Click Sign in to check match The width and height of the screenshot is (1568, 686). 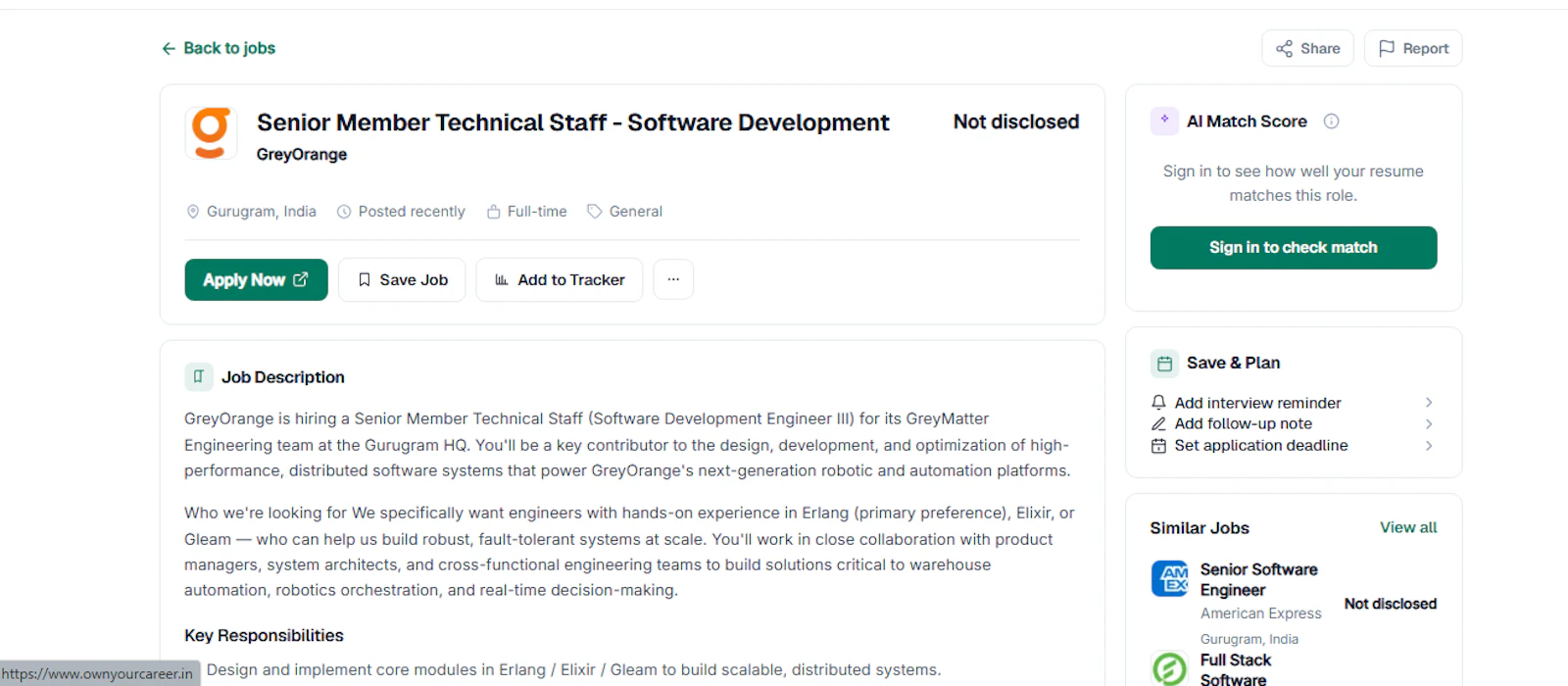(x=1294, y=248)
